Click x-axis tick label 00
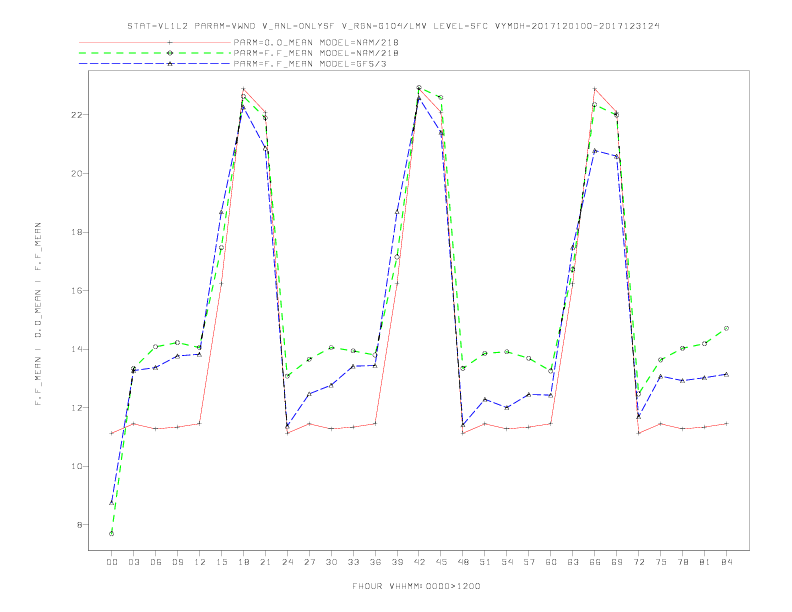This screenshot has height=612, width=792. coord(112,562)
